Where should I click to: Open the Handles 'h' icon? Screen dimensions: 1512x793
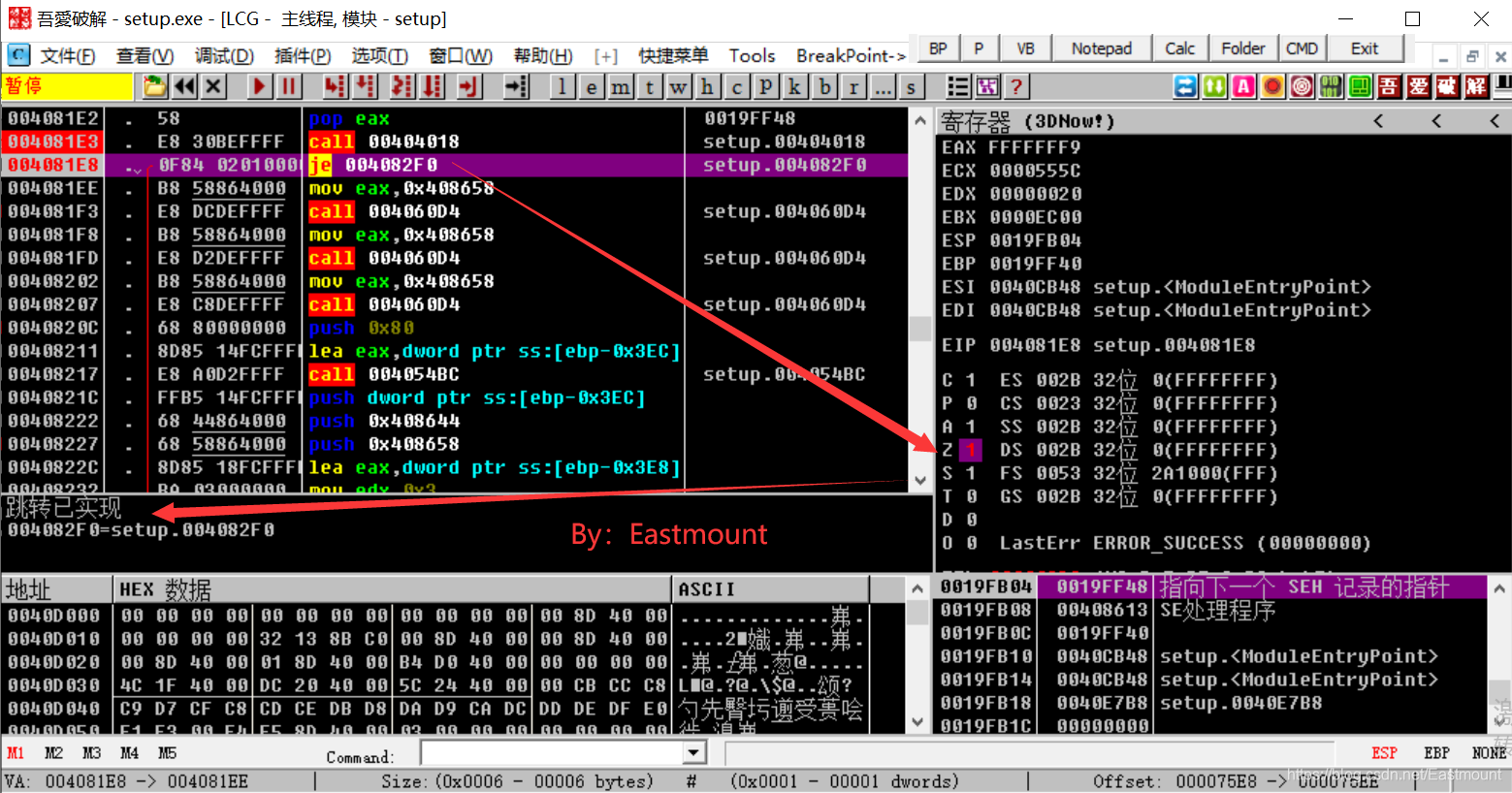click(x=708, y=86)
